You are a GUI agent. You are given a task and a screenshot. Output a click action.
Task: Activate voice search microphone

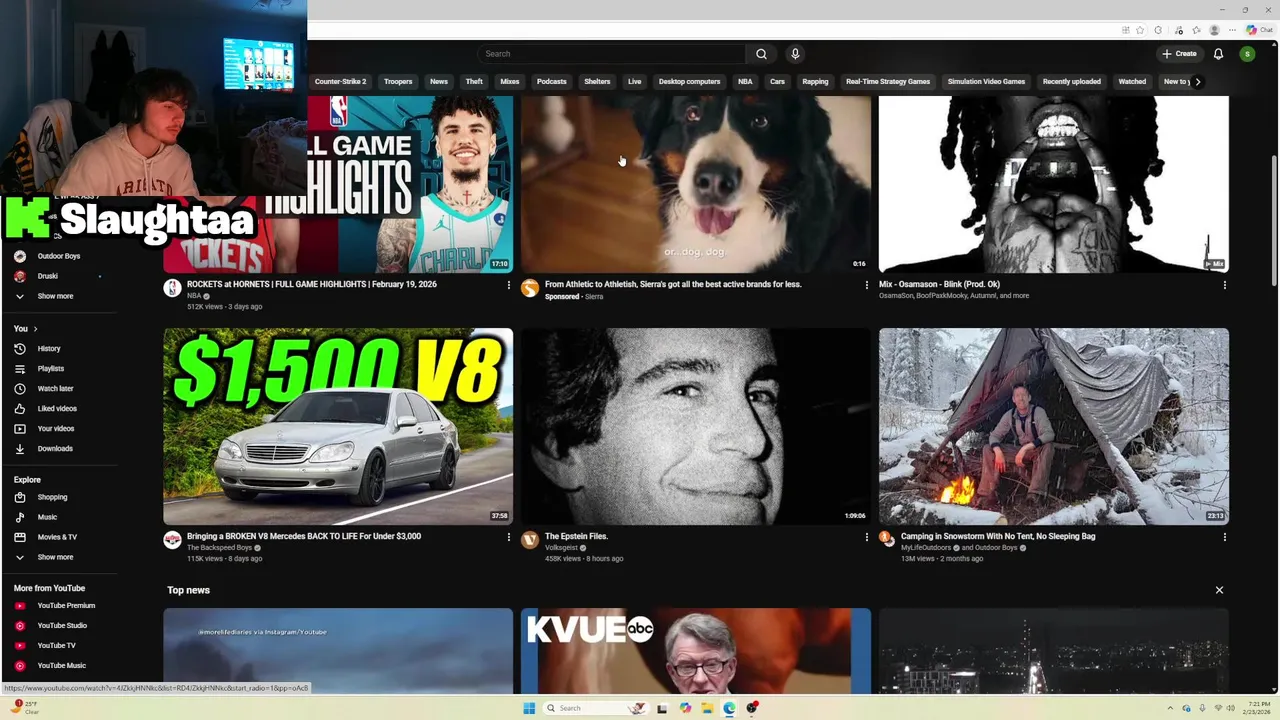click(795, 54)
